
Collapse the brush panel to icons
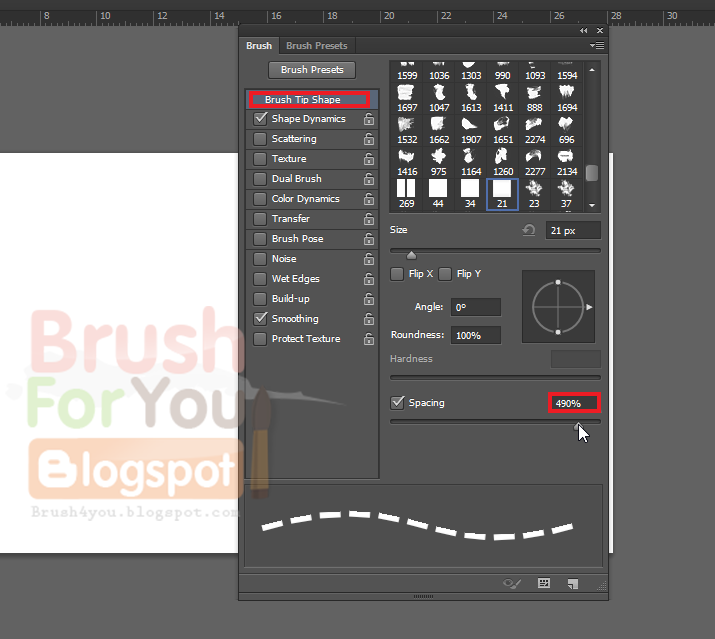tap(584, 31)
